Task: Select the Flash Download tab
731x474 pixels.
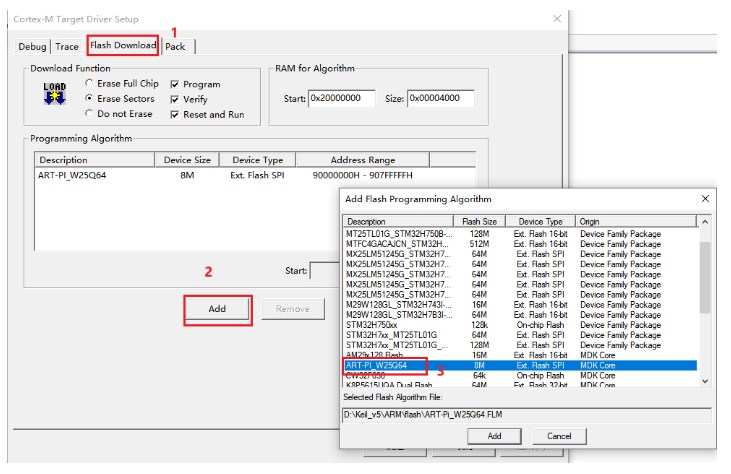Action: (x=123, y=45)
